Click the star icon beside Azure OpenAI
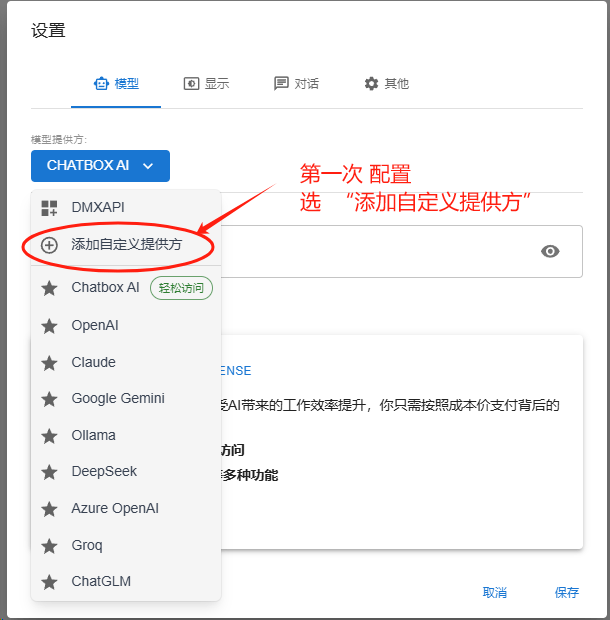The image size is (610, 620). point(49,509)
